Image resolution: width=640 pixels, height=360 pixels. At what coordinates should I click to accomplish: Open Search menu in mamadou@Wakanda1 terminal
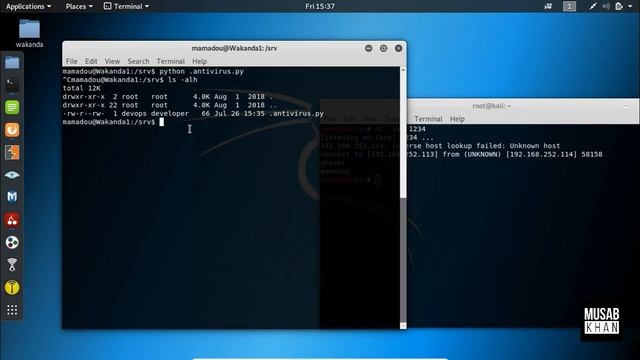point(138,61)
